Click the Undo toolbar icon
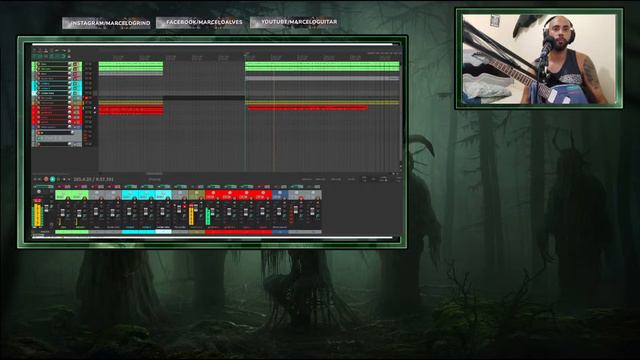The image size is (640, 360). click(x=57, y=50)
